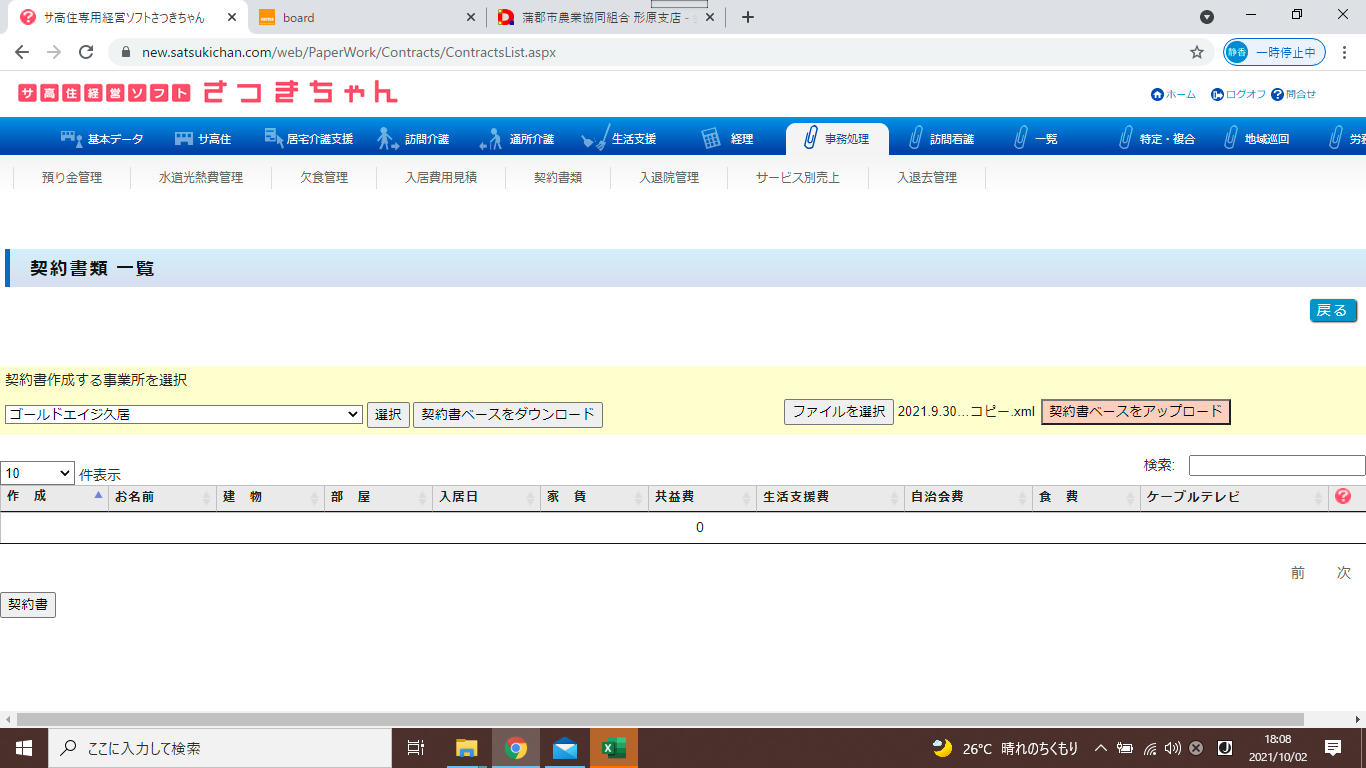The height and width of the screenshot is (768, 1366).
Task: Select the 事務処理 tab
Action: click(836, 139)
